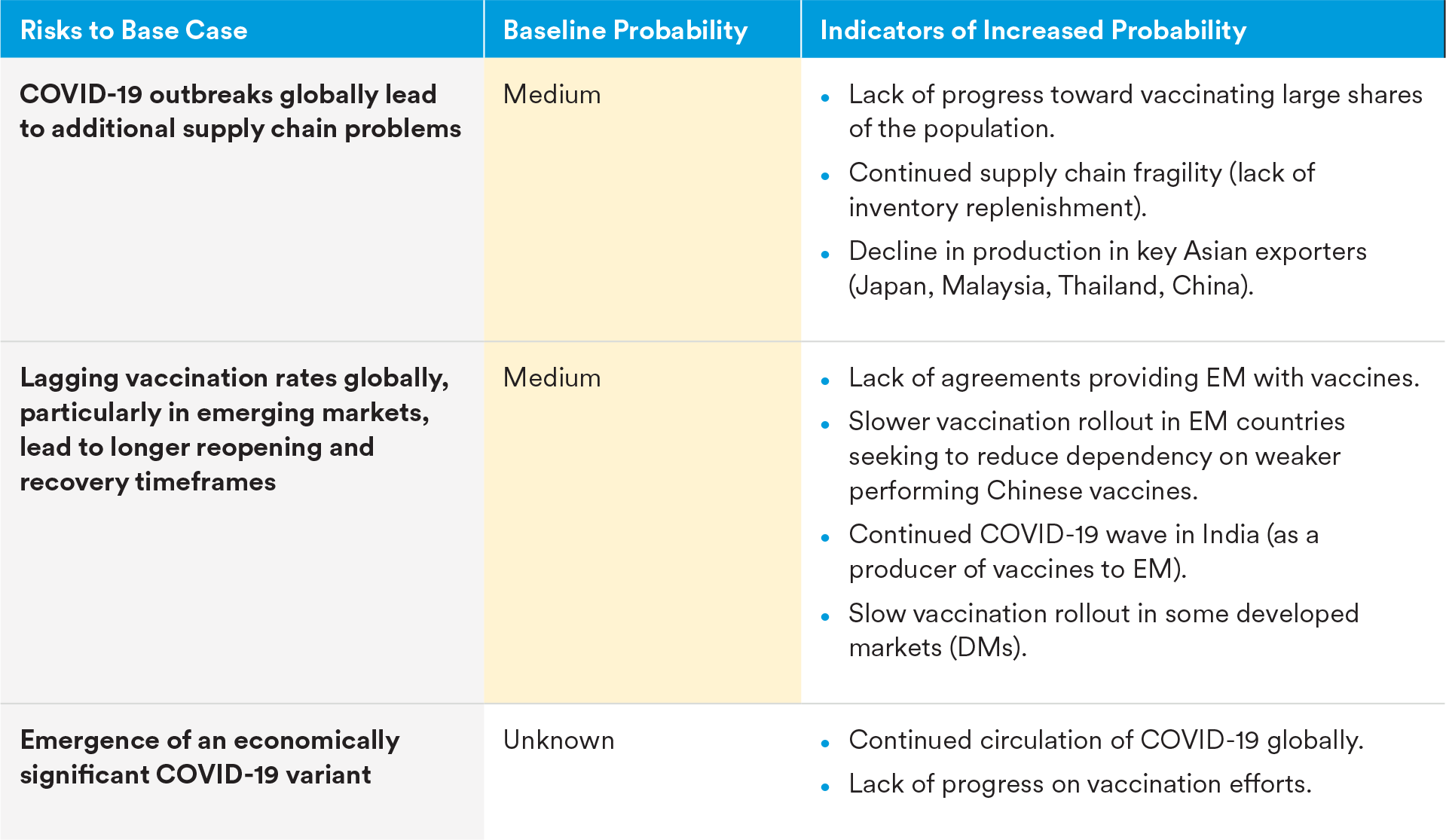Click the "Risks to Base Case" column header
Image resolution: width=1446 pixels, height=840 pixels.
coord(133,30)
